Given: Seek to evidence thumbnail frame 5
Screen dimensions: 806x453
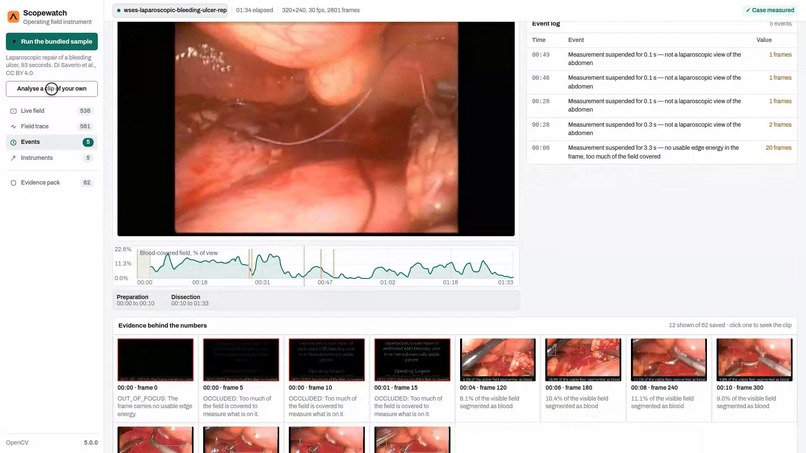Looking at the screenshot, I should [241, 360].
